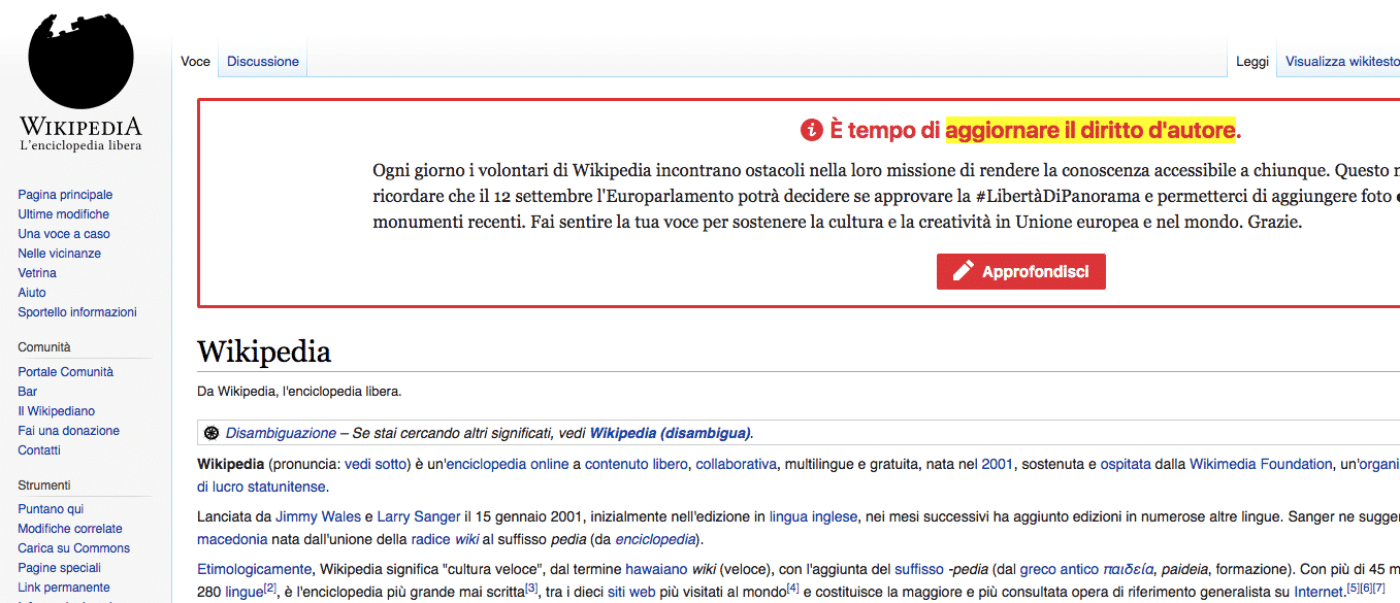Open the Jimmy Wales article link
Screen dimensions: 1400x603
305,517
